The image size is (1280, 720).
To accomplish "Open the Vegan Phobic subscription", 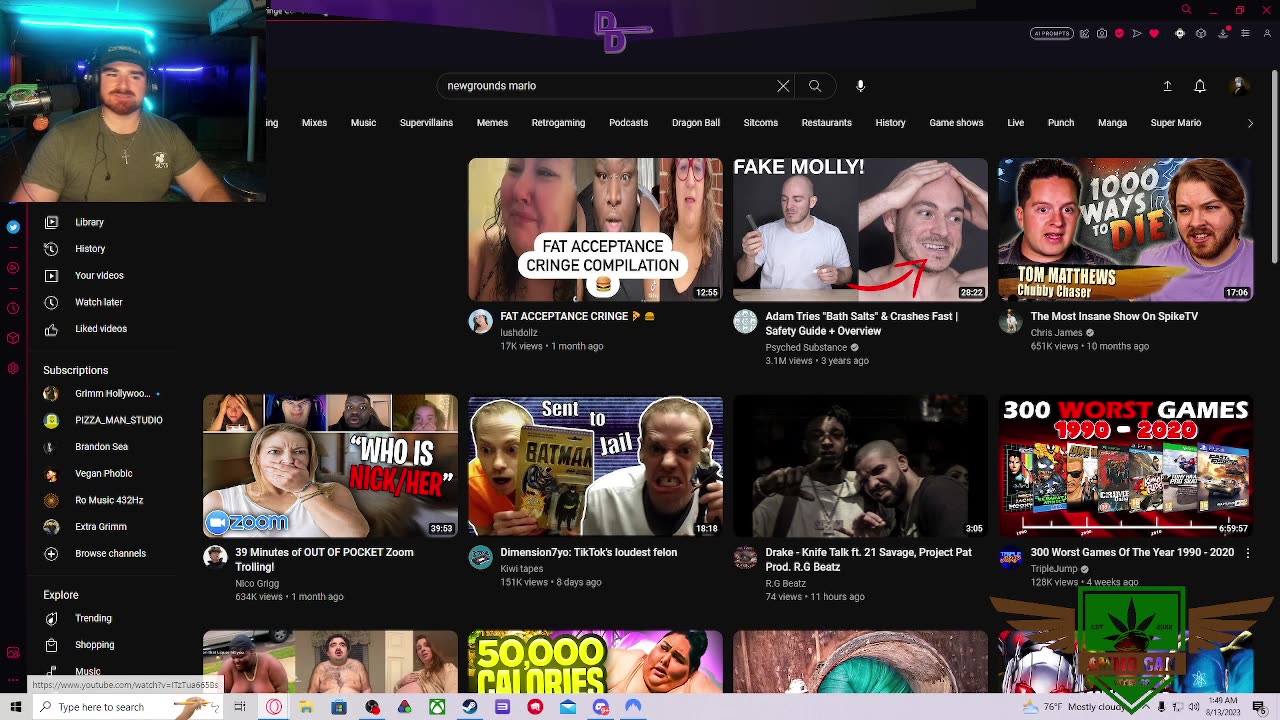I will (103, 473).
